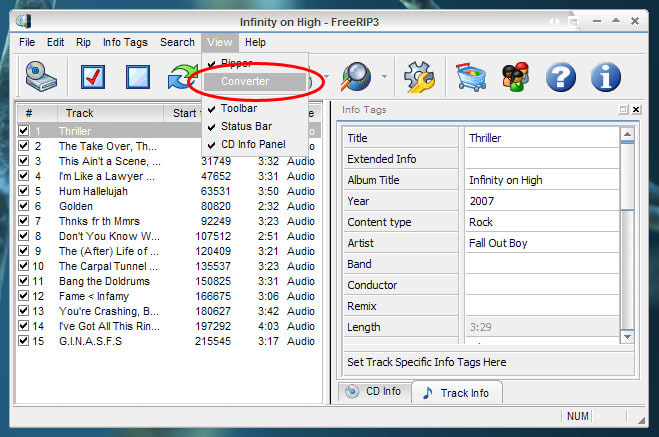Image resolution: width=659 pixels, height=437 pixels.
Task: Switch to the CD Info tab
Action: coord(375,392)
